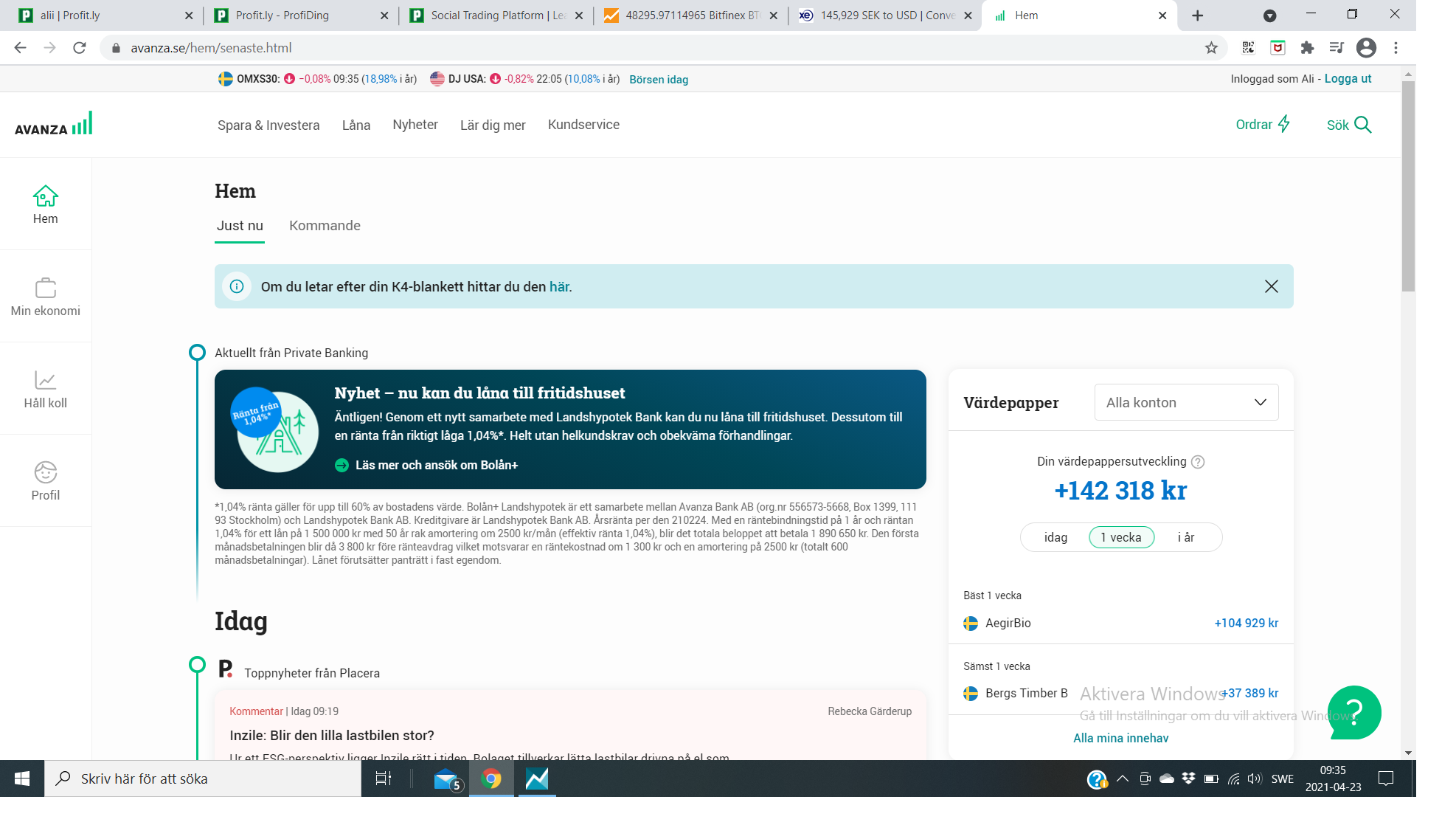This screenshot has width=1456, height=825.
Task: Open Min ekonomi briefcase icon
Action: point(45,289)
